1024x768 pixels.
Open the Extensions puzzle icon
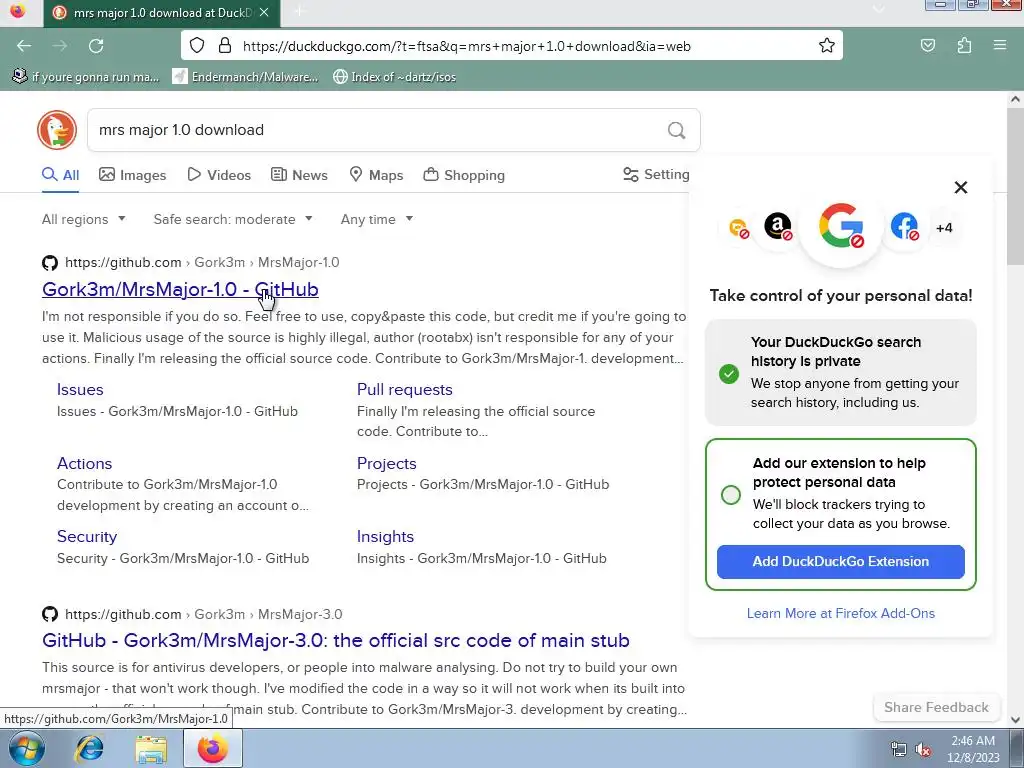(x=964, y=46)
